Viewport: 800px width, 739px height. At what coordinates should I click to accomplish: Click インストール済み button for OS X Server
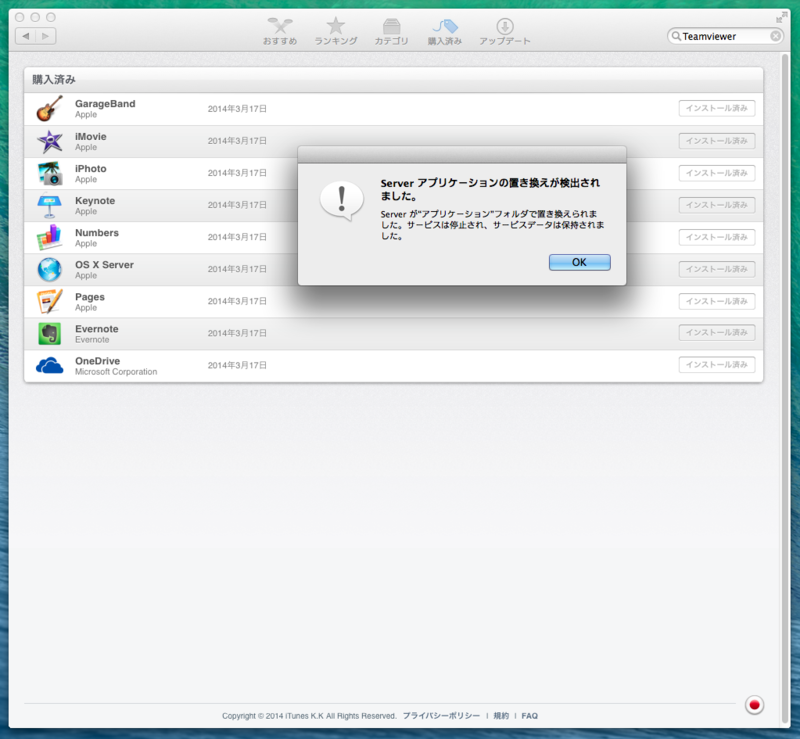tap(717, 269)
